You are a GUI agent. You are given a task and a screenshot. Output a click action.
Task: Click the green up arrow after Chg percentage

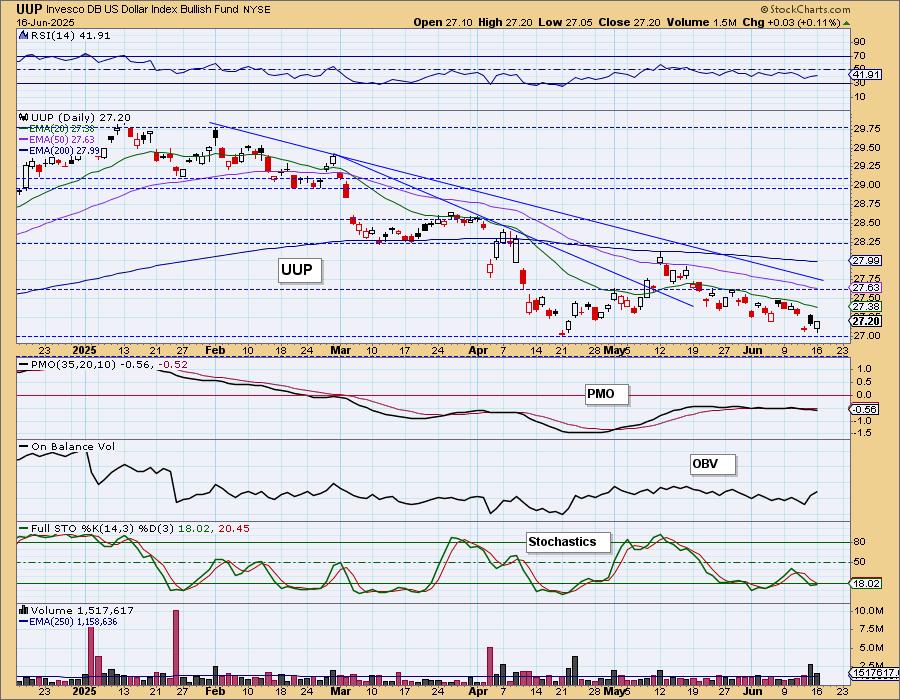tap(847, 23)
